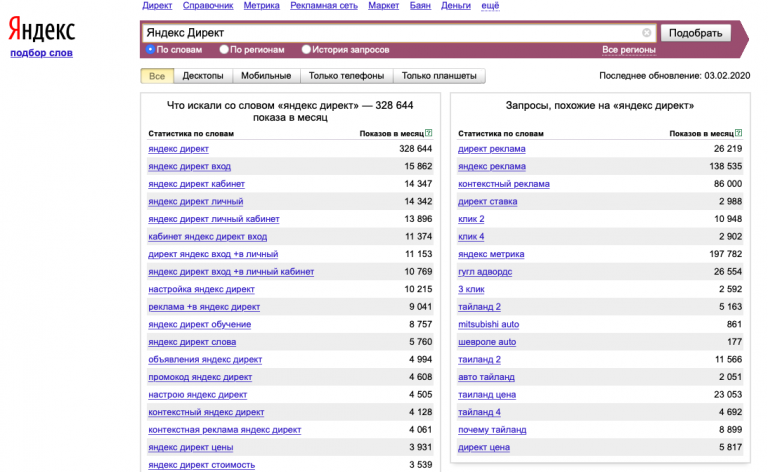This screenshot has width=768, height=472.
Task: Switch to the 'Десктопы' tab
Action: [203, 76]
